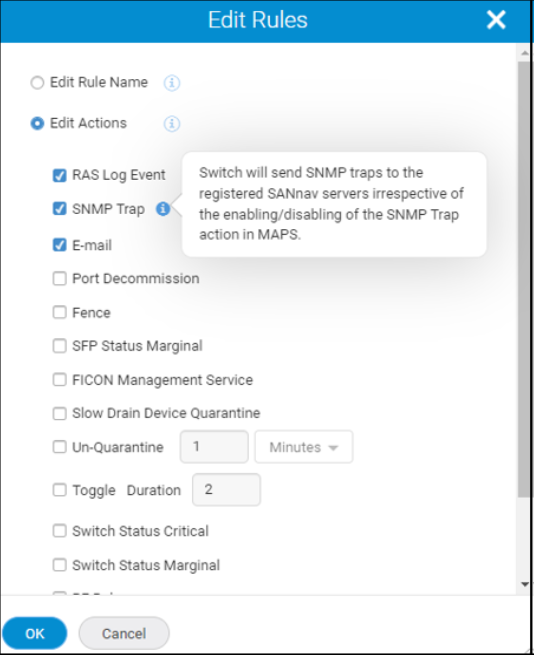The height and width of the screenshot is (656, 534).
Task: Enable SFP Status Marginal checkbox
Action: [x=59, y=346]
